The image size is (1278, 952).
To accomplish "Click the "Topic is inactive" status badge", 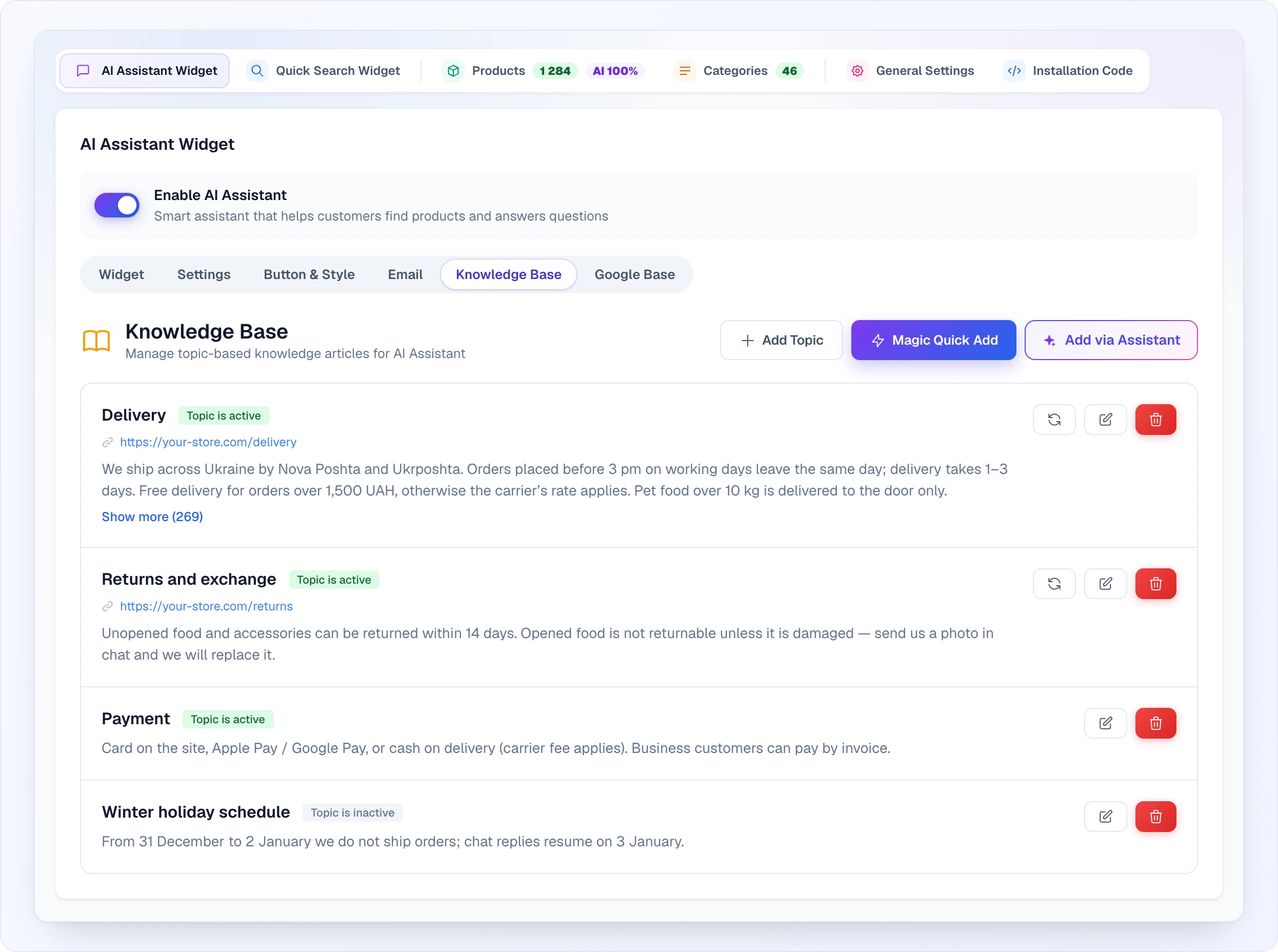I will 353,812.
